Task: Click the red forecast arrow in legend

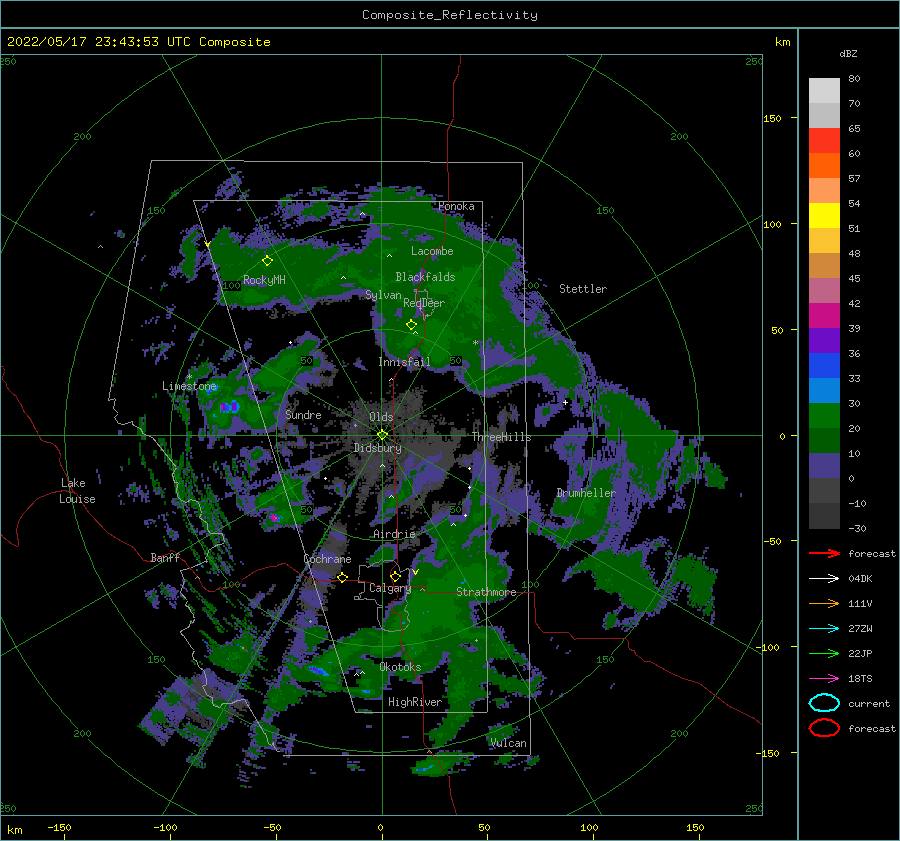Action: 824,553
